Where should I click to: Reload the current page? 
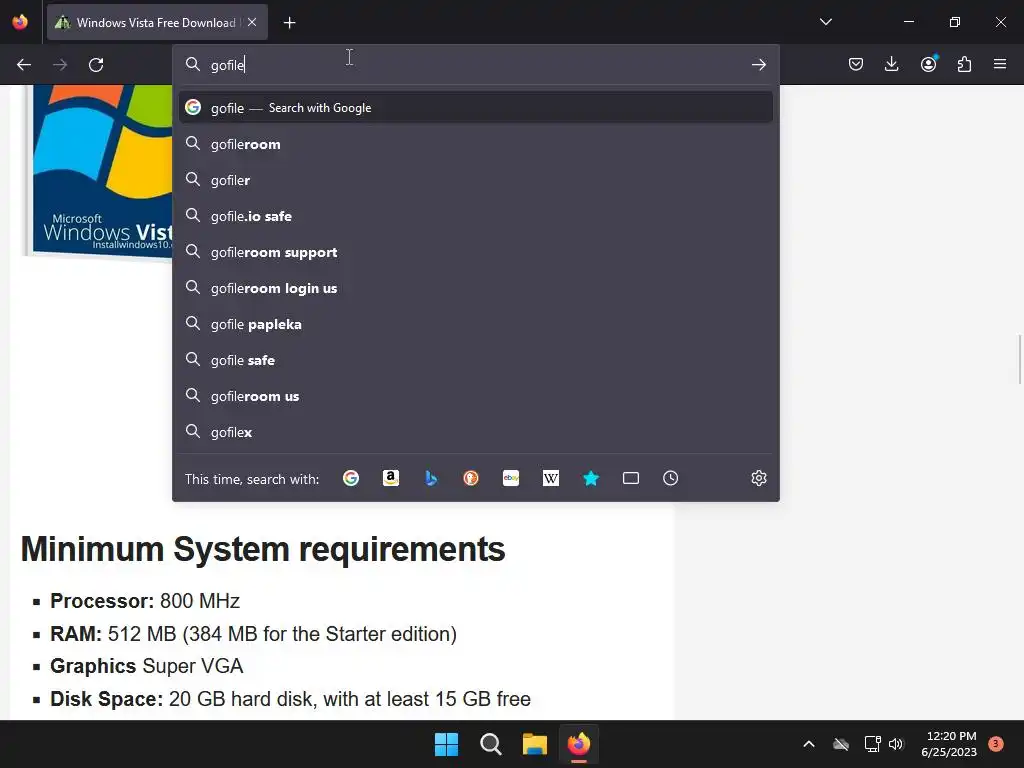(x=96, y=65)
